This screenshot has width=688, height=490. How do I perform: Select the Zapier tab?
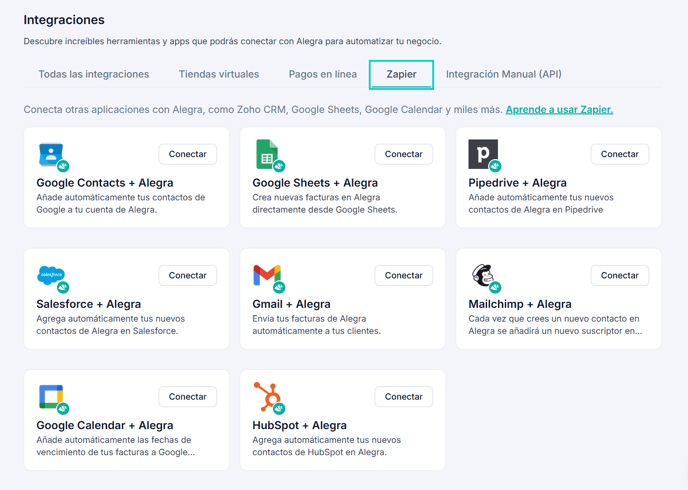(401, 75)
